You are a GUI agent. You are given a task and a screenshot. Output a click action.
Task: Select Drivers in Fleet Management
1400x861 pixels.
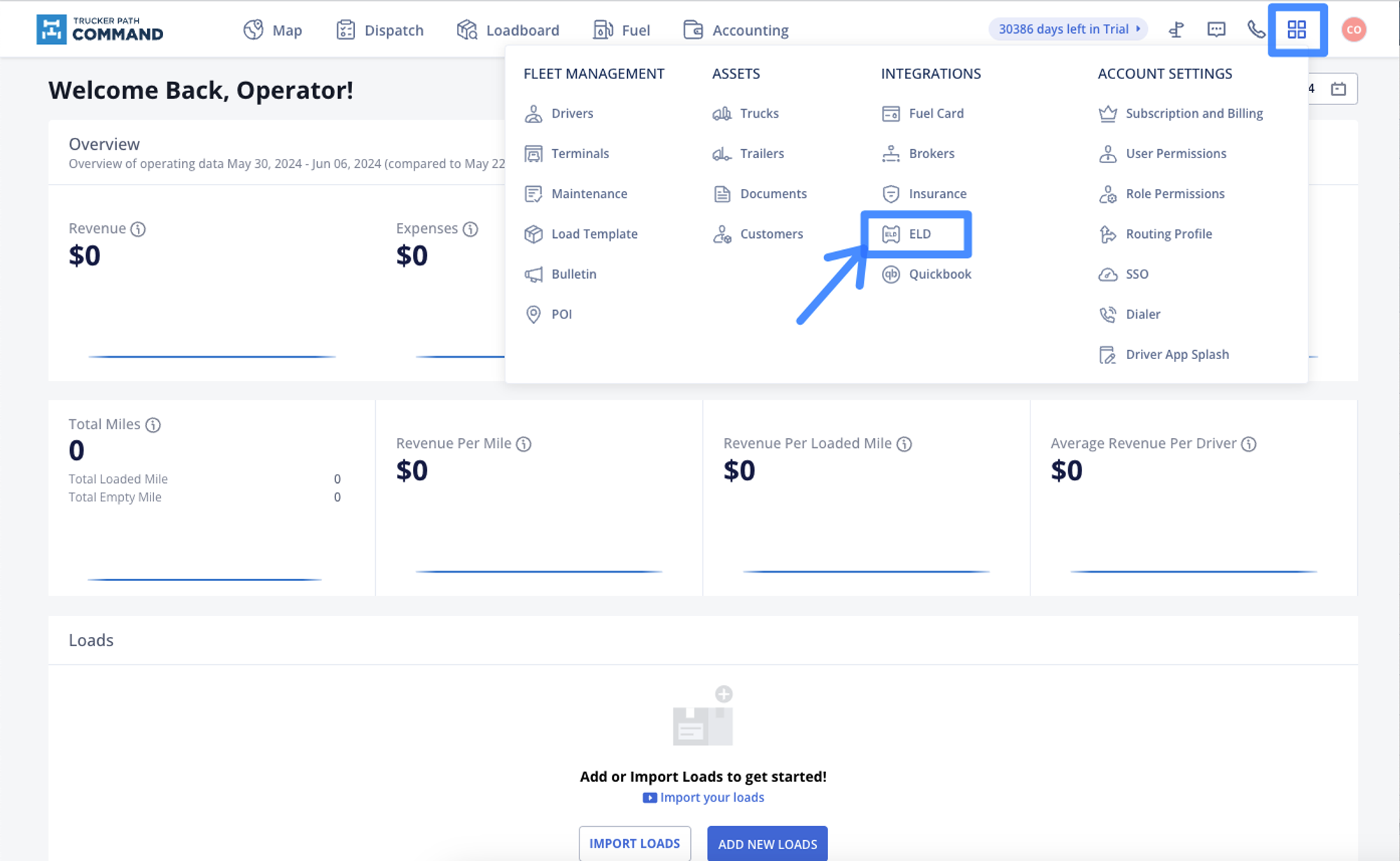(x=571, y=113)
